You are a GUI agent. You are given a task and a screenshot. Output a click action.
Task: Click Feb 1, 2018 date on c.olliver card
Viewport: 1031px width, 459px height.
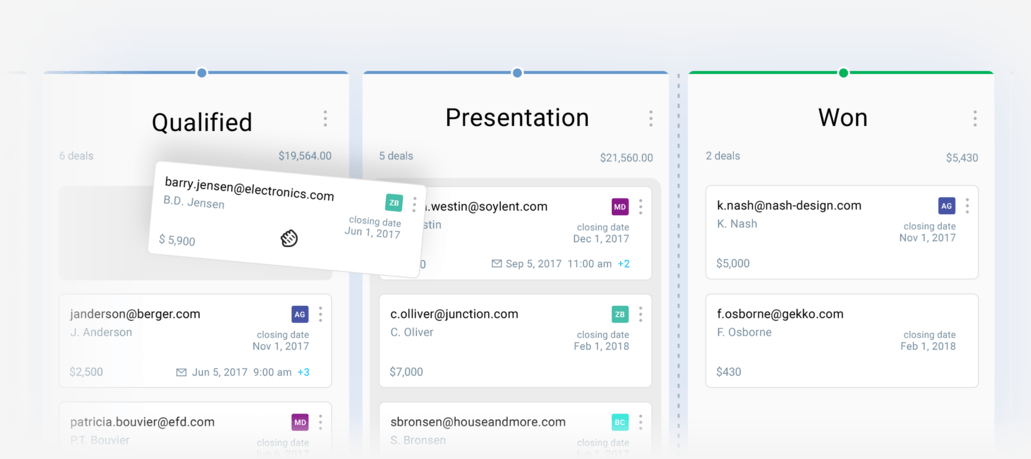click(601, 346)
